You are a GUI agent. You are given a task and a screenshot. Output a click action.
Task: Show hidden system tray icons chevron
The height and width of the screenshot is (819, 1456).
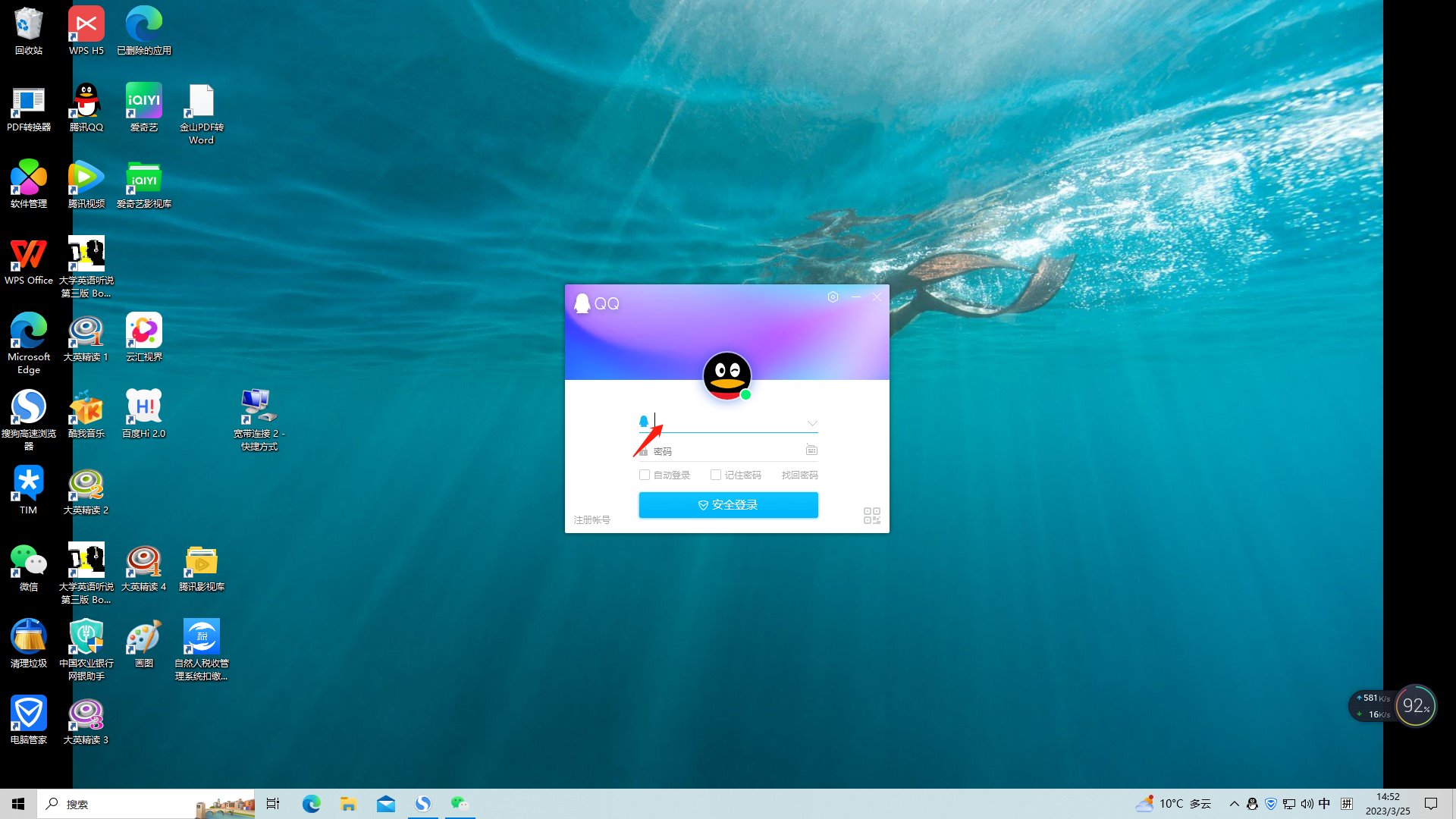tap(1234, 804)
